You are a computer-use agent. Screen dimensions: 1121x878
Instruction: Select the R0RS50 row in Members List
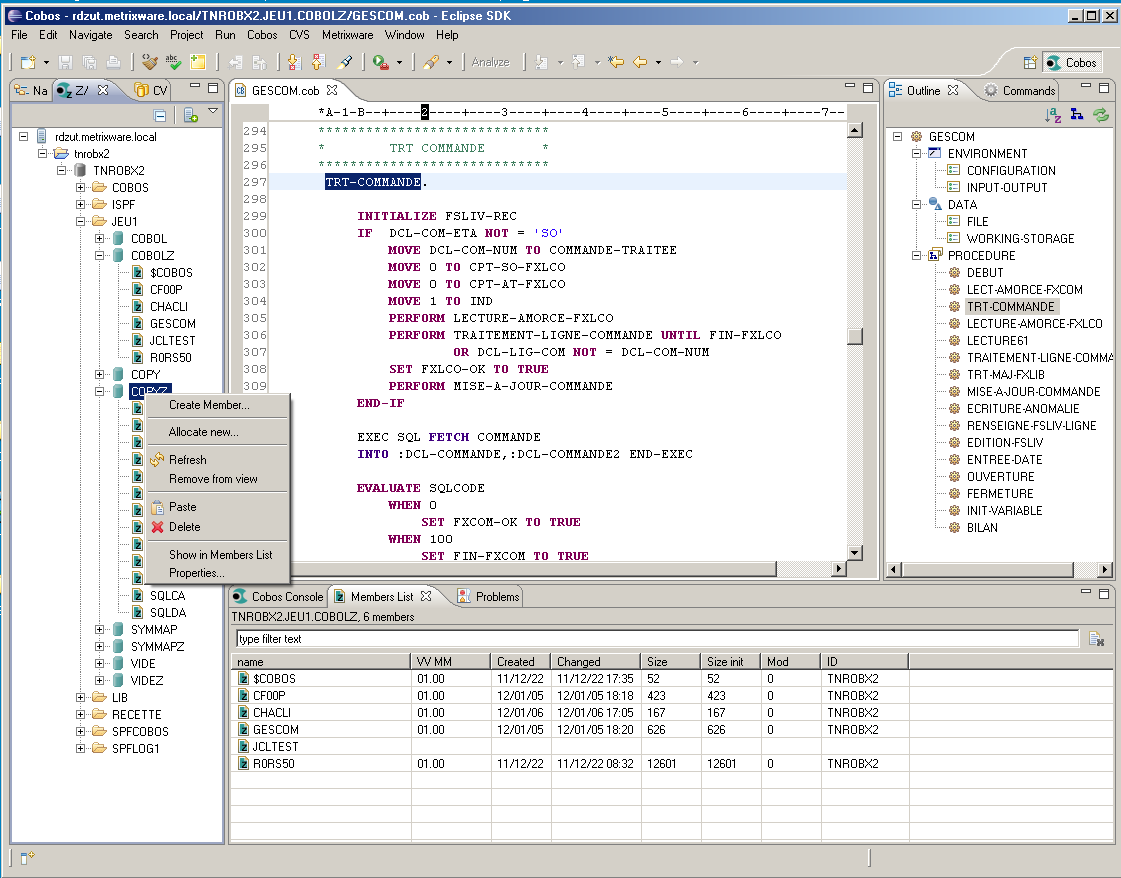[672, 764]
